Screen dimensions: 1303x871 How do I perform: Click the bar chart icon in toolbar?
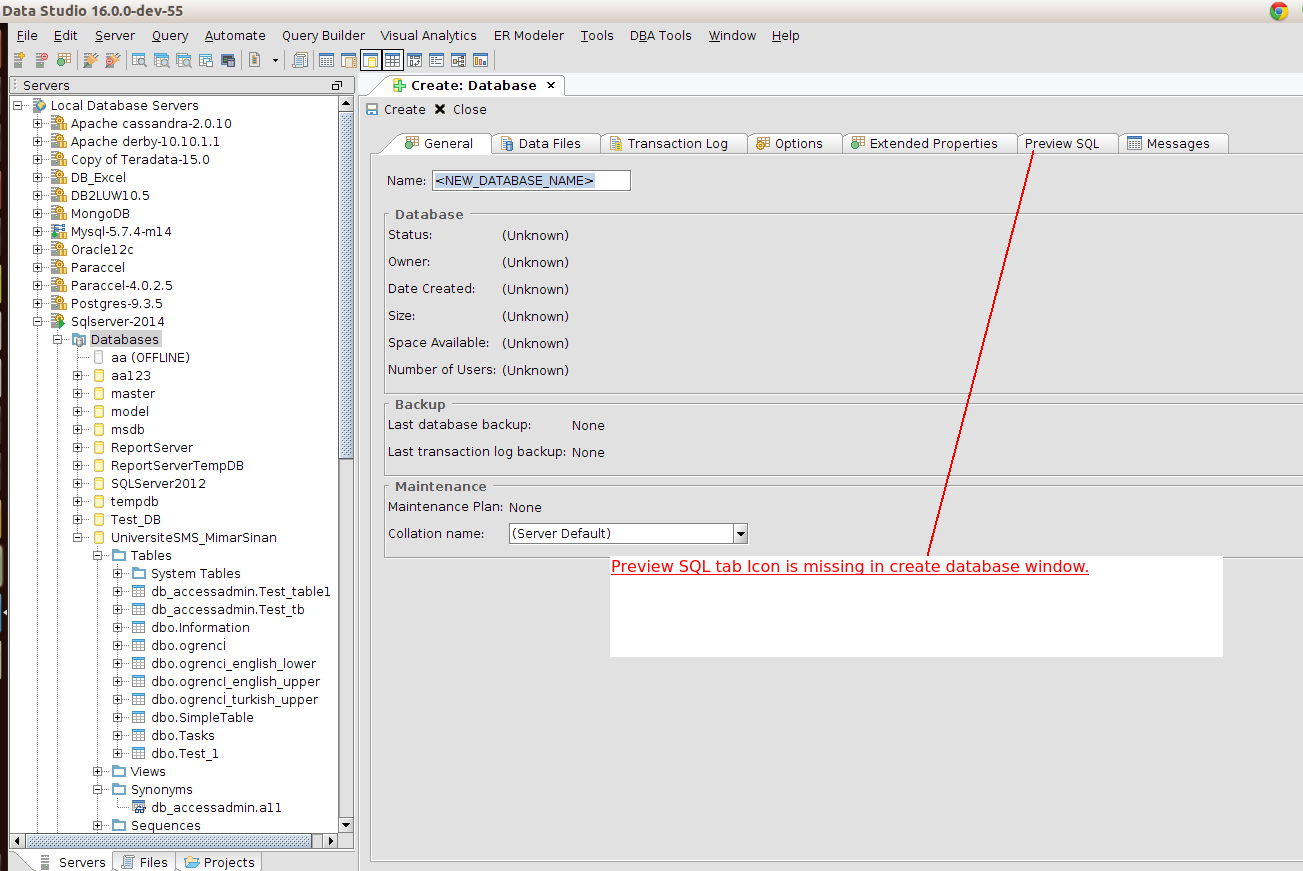[481, 60]
